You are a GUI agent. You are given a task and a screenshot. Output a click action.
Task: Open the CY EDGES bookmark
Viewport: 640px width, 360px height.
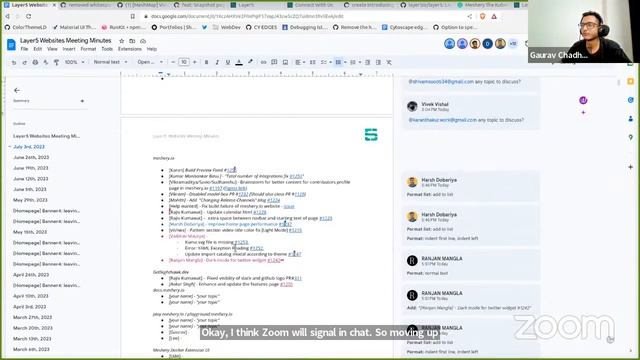tap(261, 27)
